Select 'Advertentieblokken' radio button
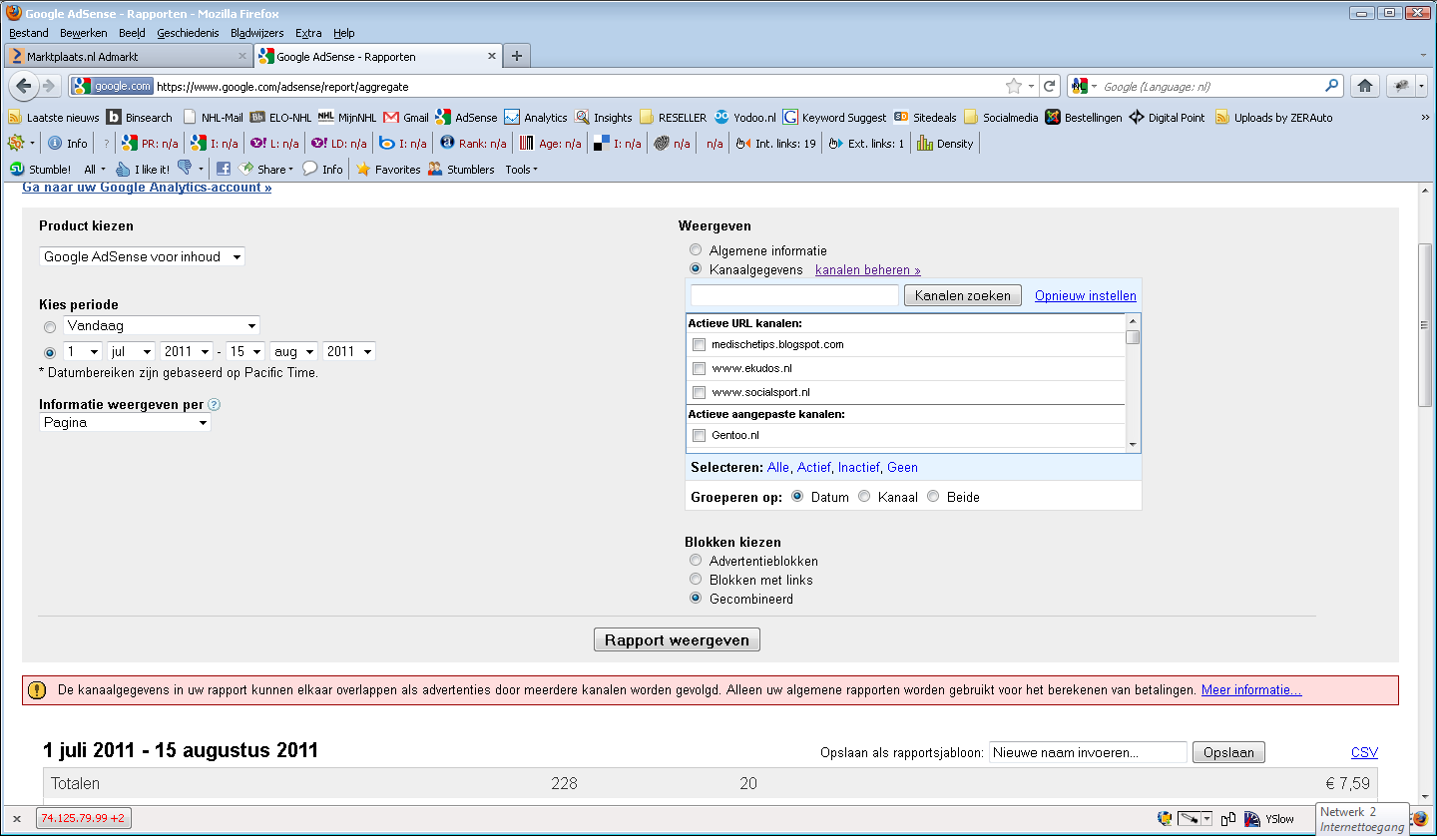The image size is (1437, 840). pyautogui.click(x=696, y=560)
